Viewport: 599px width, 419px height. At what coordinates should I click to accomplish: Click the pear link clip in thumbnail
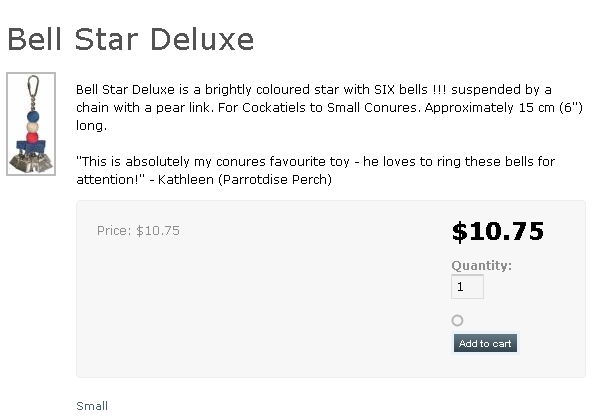[33, 86]
